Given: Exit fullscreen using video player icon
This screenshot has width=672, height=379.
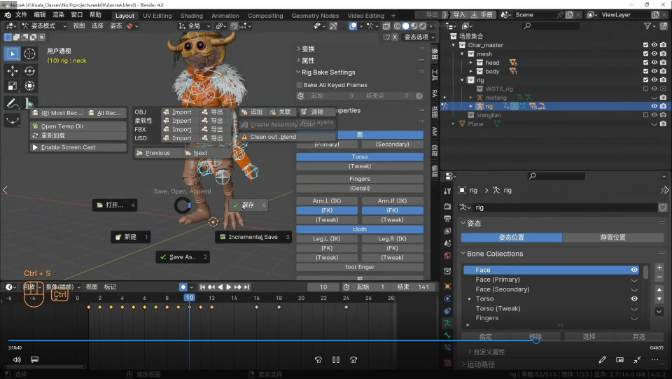Looking at the screenshot, I should pyautogui.click(x=637, y=360).
